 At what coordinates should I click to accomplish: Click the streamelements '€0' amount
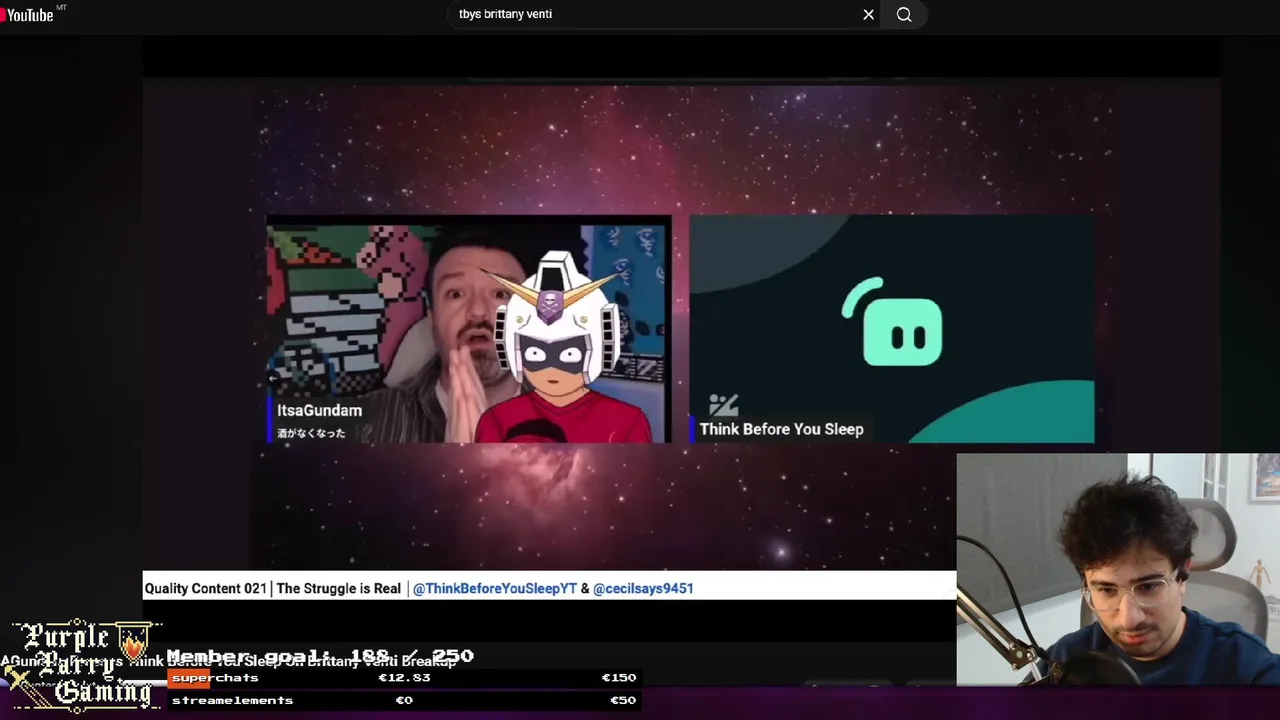click(x=404, y=700)
